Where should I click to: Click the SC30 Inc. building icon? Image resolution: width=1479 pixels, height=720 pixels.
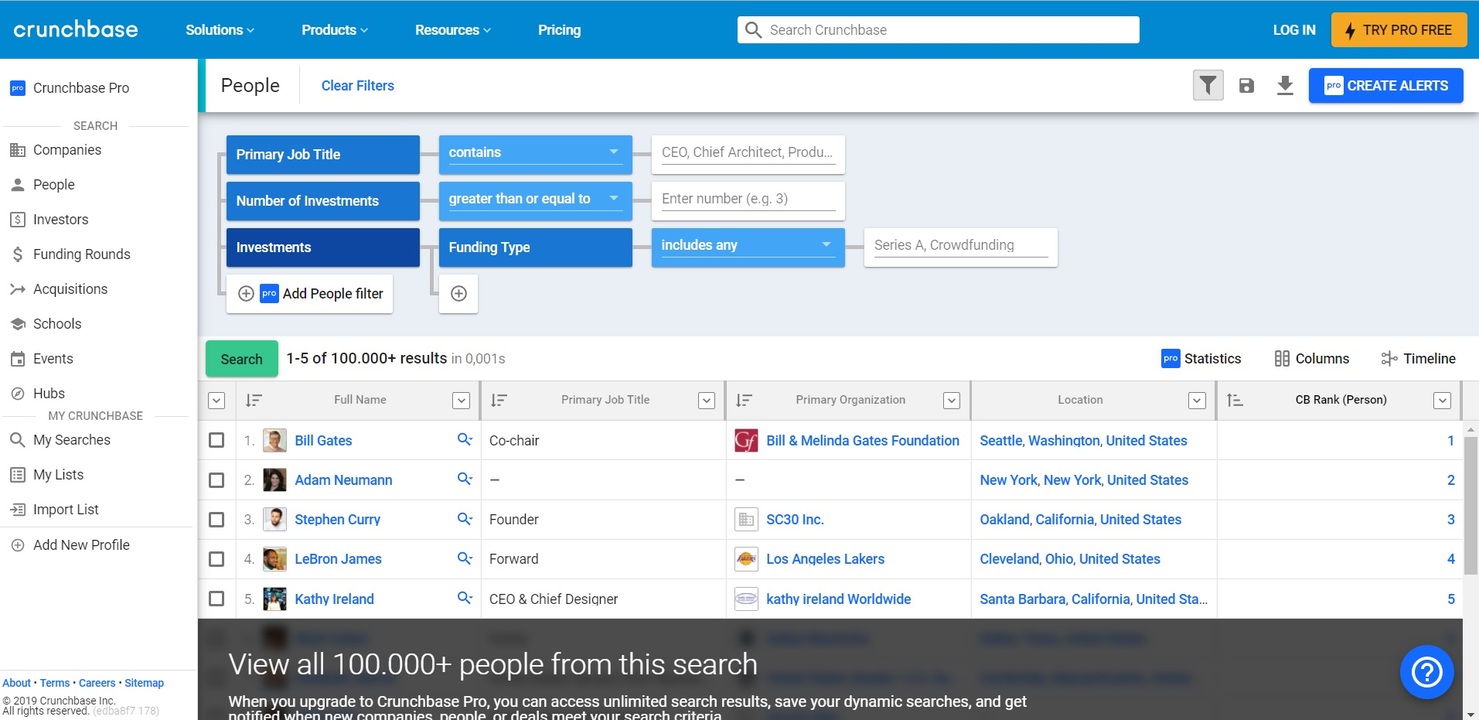(746, 519)
